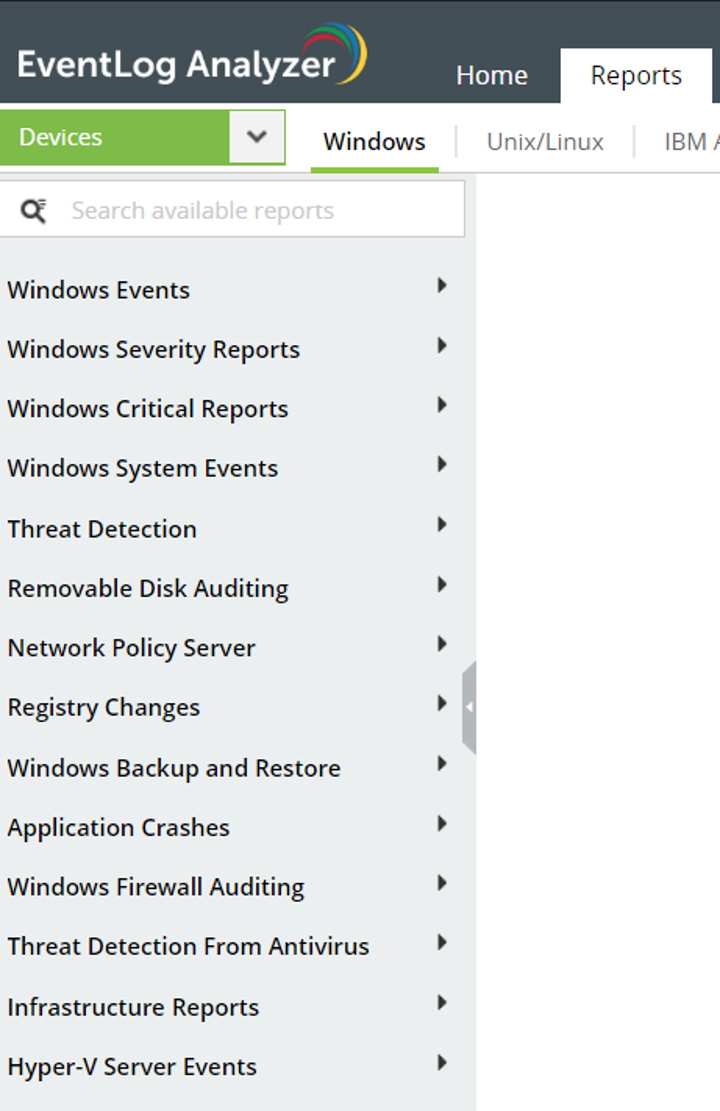Screen dimensions: 720x1111
Task: Go to the Home tab
Action: point(492,75)
